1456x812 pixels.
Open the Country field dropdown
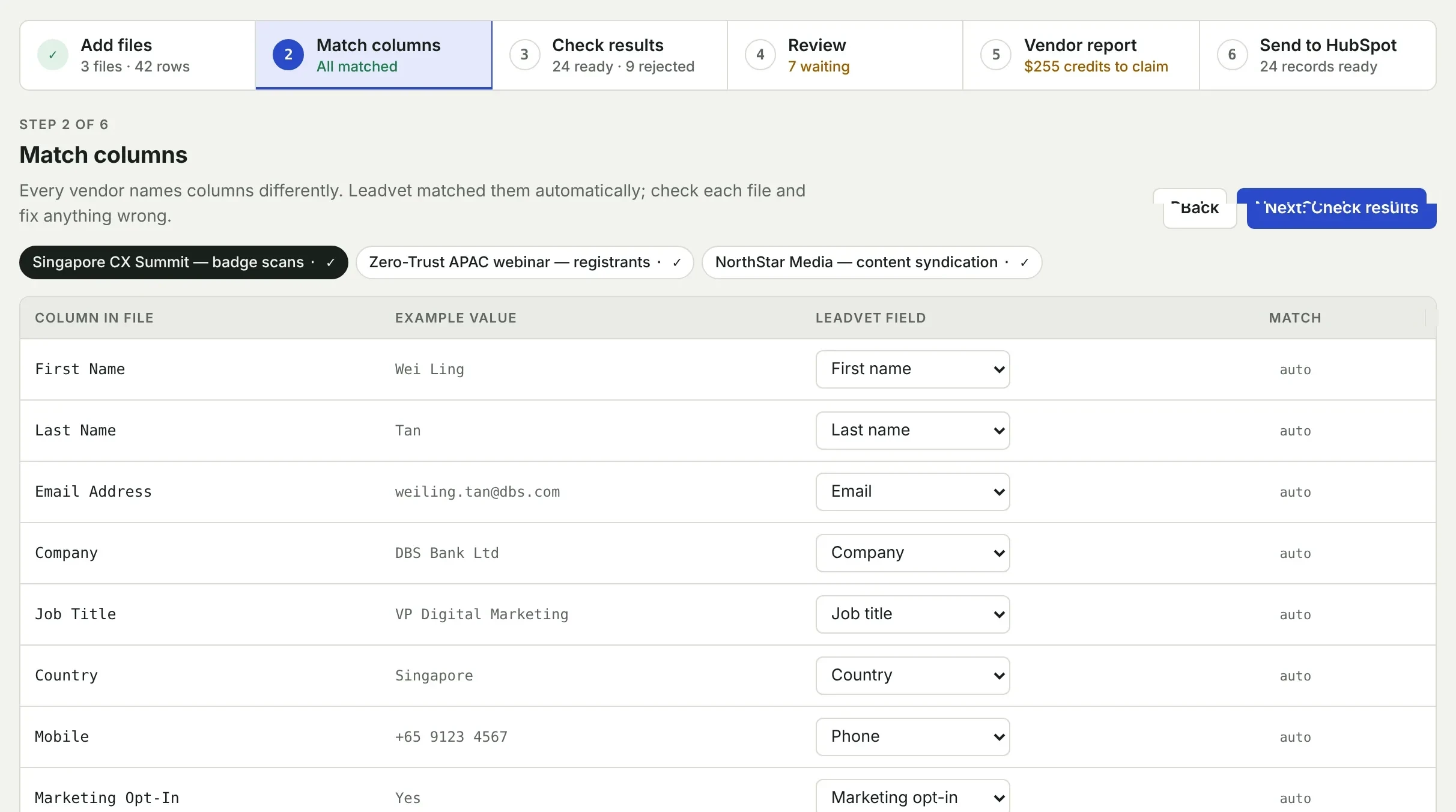click(912, 676)
